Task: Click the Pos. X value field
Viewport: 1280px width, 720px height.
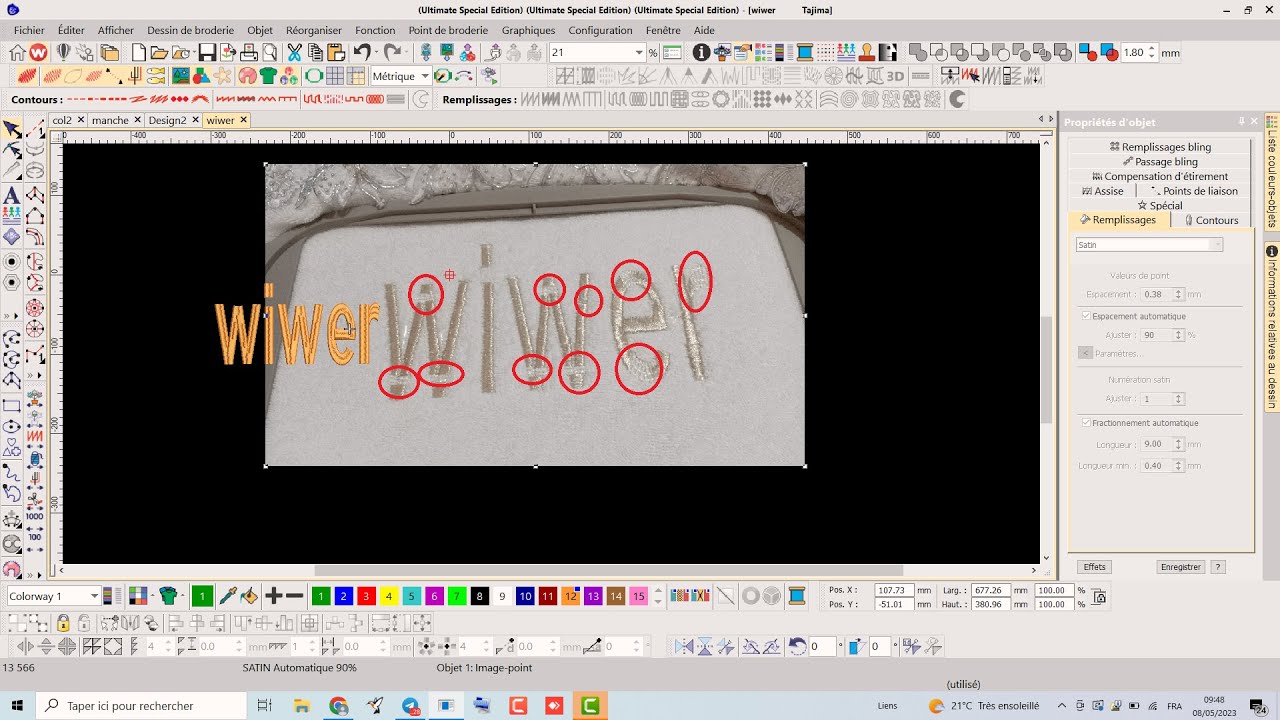Action: [893, 590]
